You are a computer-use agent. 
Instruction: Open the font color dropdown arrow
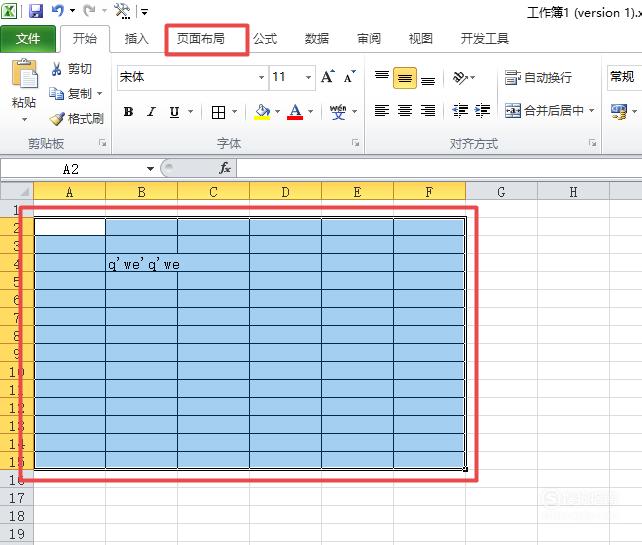(x=310, y=111)
